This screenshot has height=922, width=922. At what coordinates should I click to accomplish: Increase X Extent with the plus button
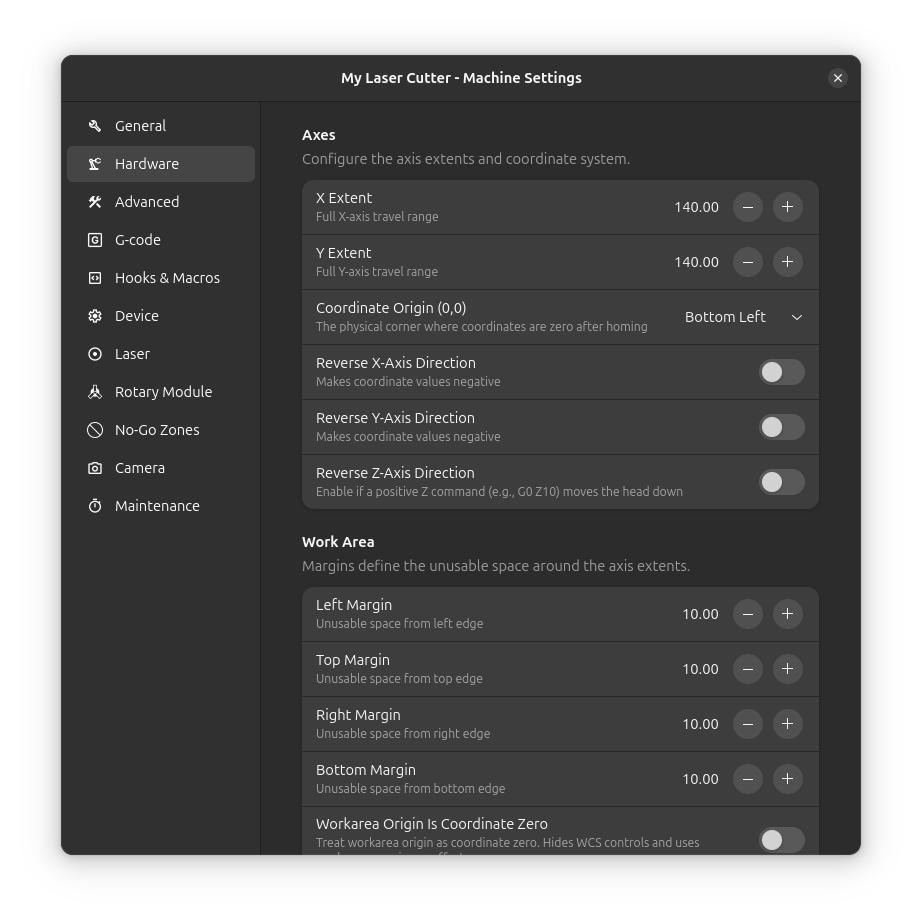[787, 207]
